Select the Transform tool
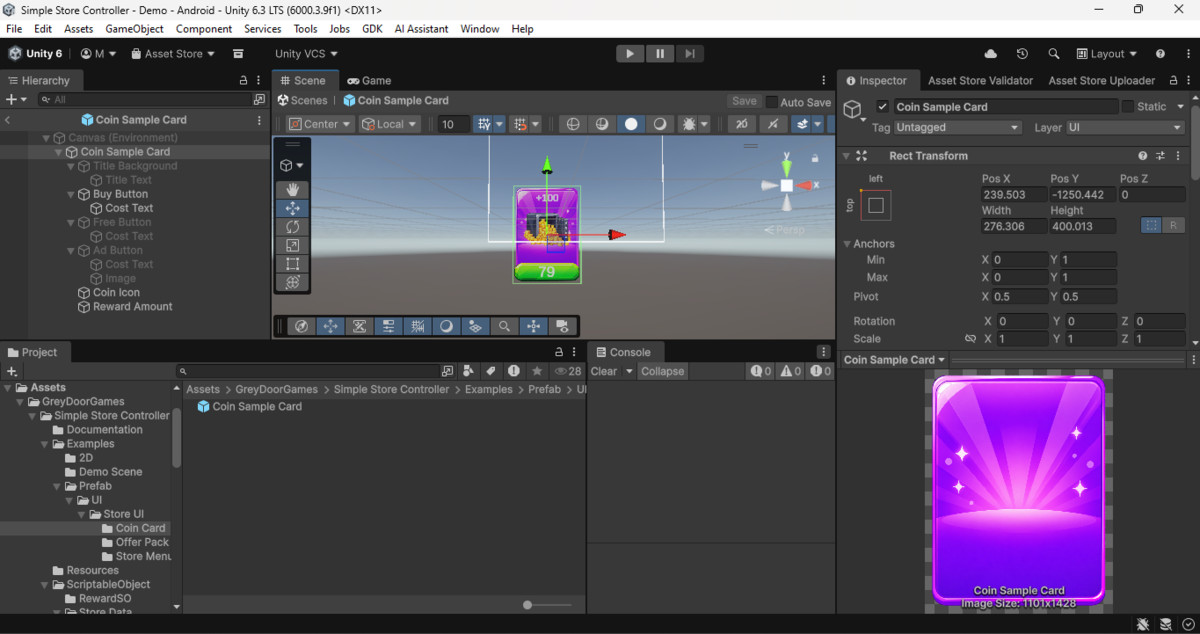The width and height of the screenshot is (1200, 634). click(292, 283)
